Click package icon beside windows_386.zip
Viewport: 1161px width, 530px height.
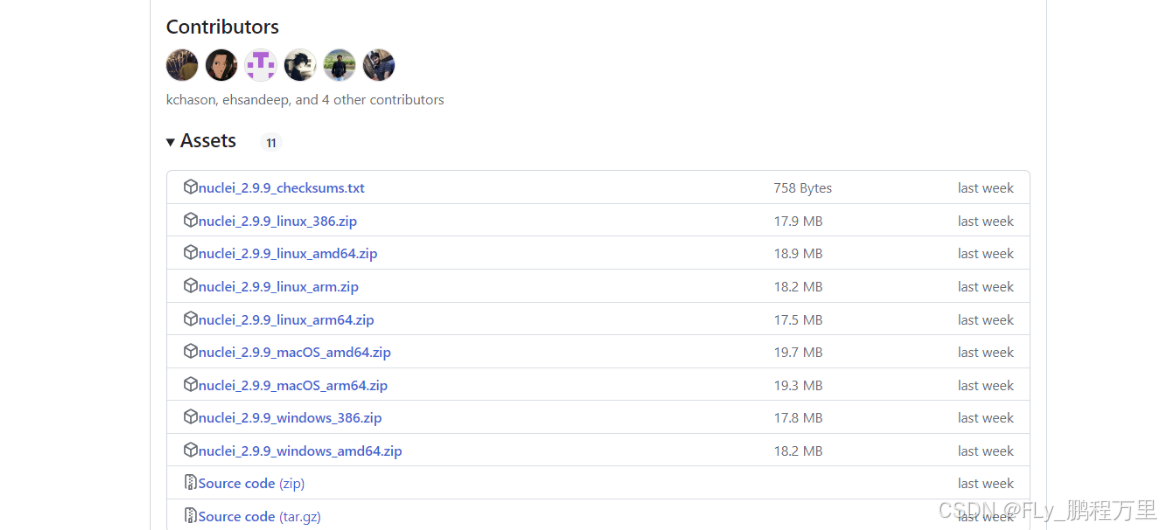[190, 417]
